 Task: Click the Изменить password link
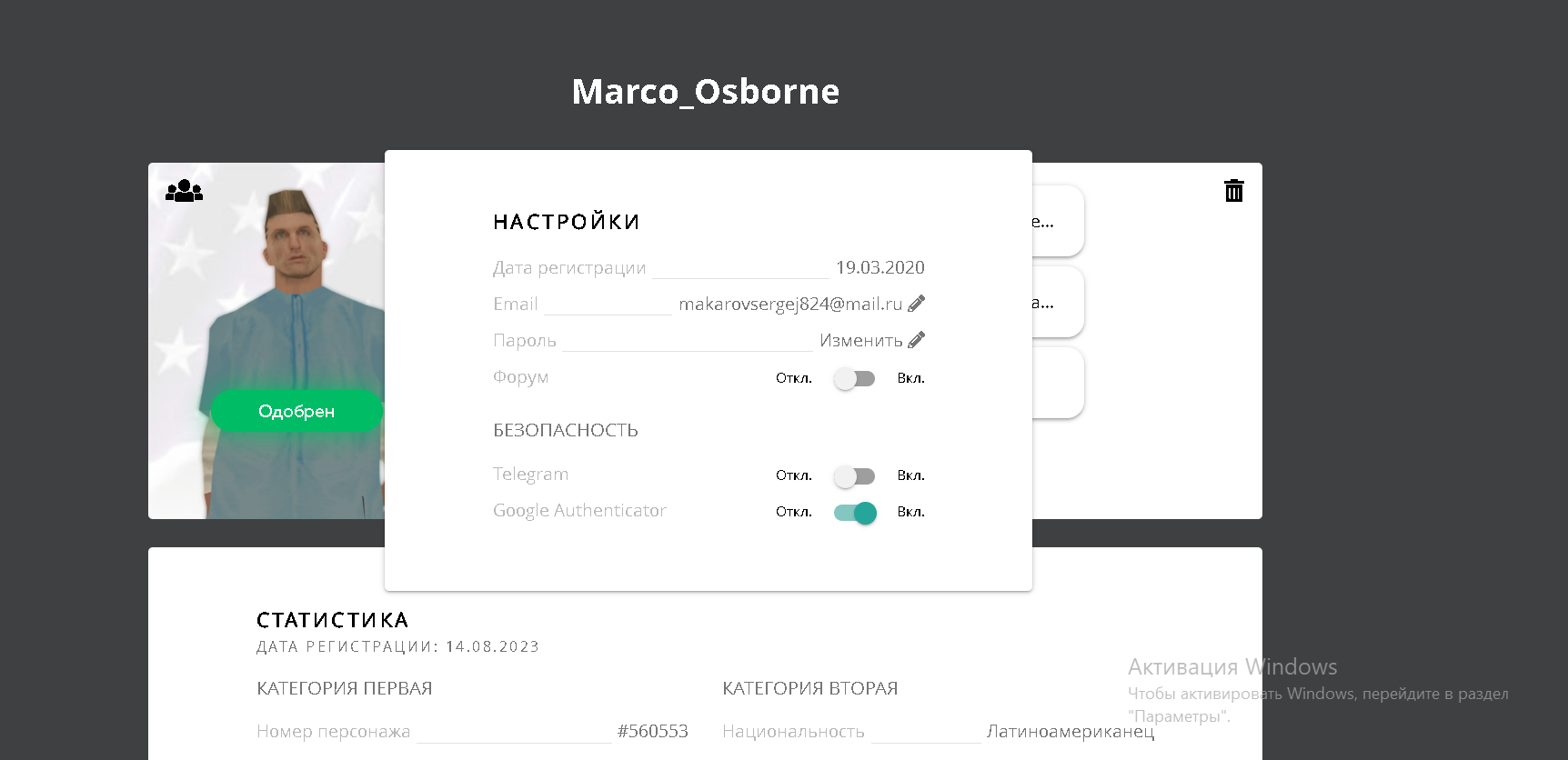[x=860, y=340]
